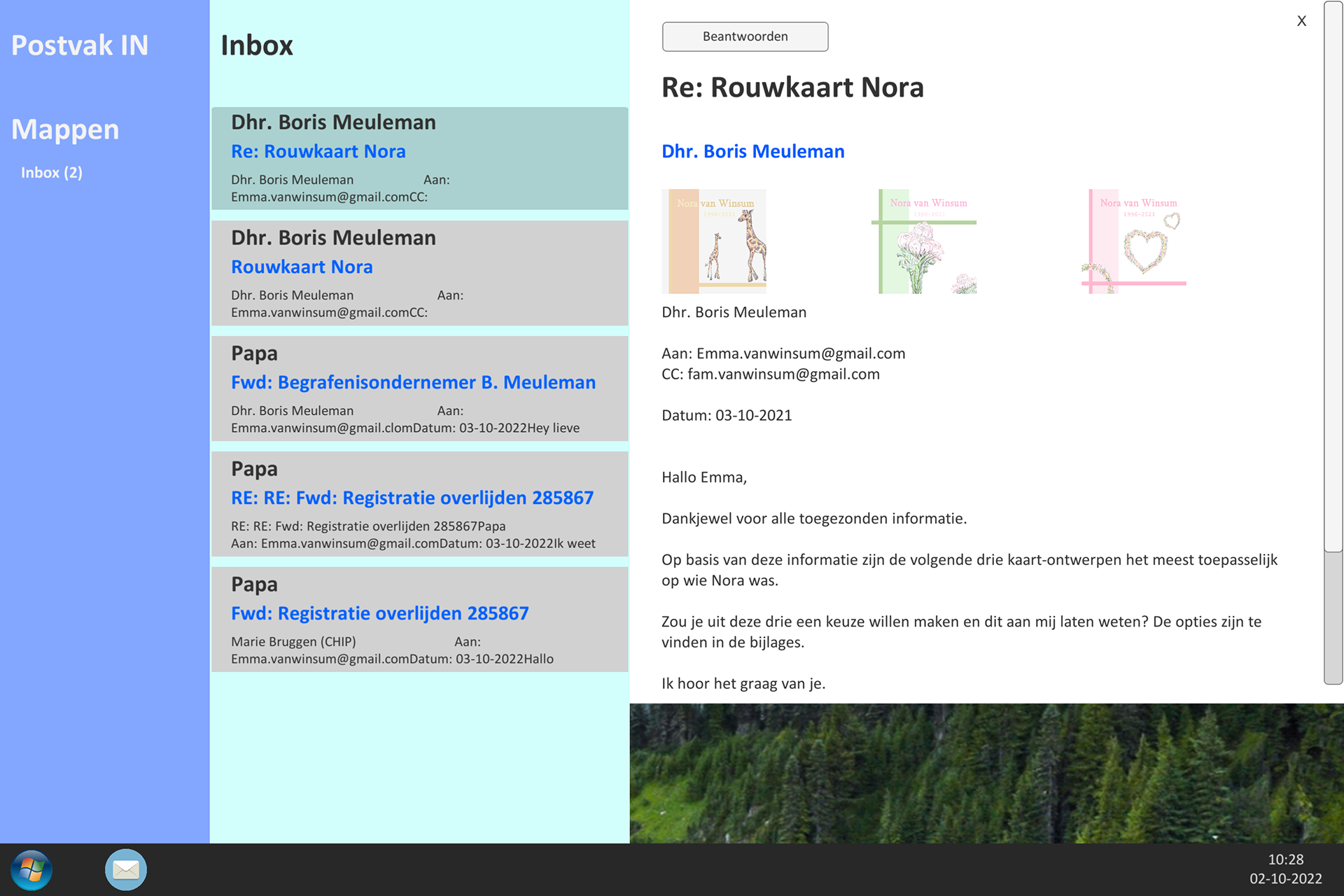The width and height of the screenshot is (1344, 896).
Task: Click the 'Hallo Emma,' greeting
Action: point(704,477)
